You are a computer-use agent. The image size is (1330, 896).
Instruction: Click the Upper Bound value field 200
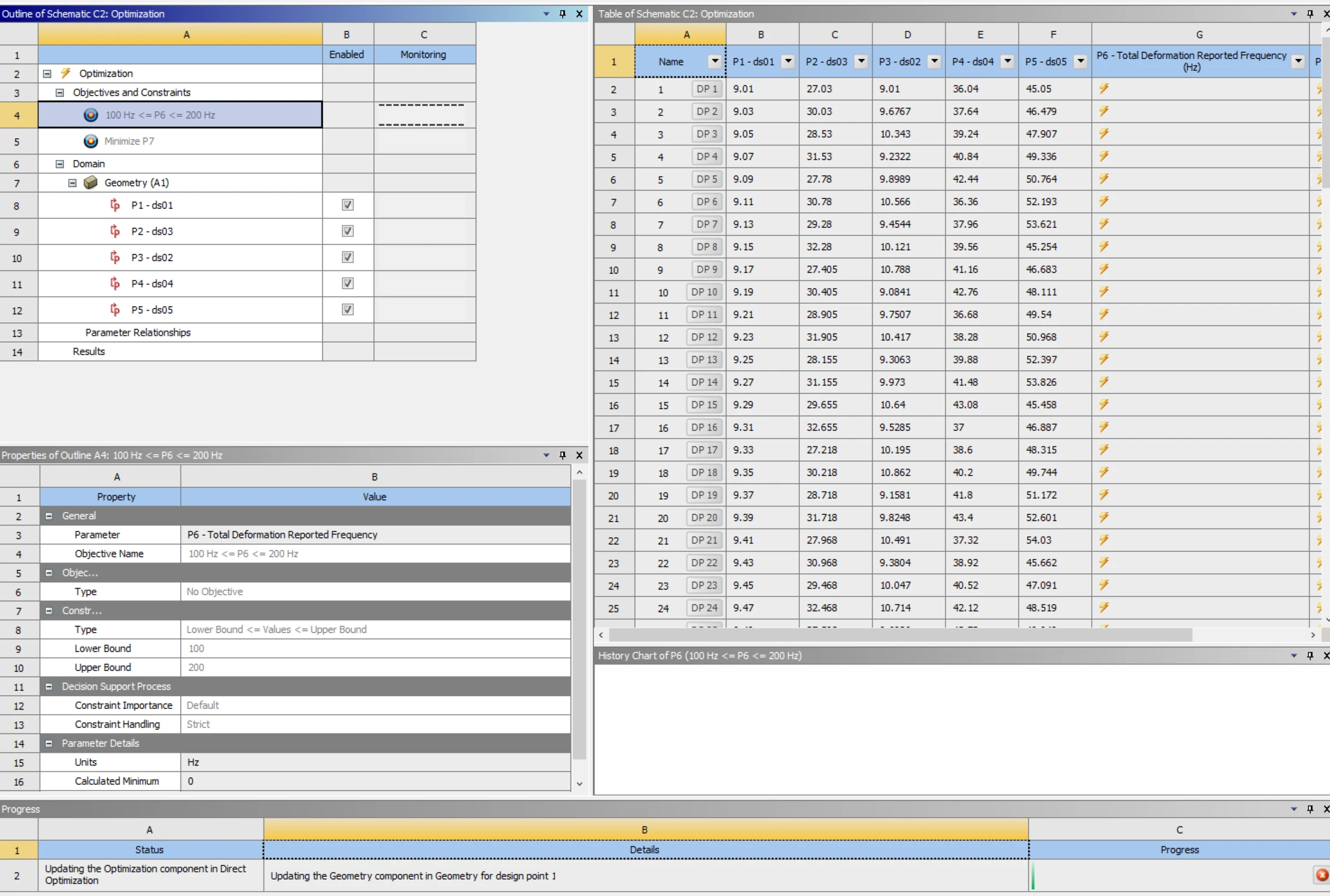[x=376, y=667]
